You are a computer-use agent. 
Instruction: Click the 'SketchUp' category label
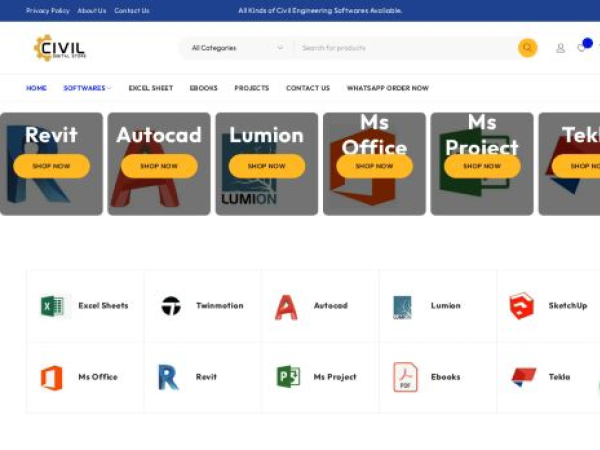pyautogui.click(x=568, y=306)
